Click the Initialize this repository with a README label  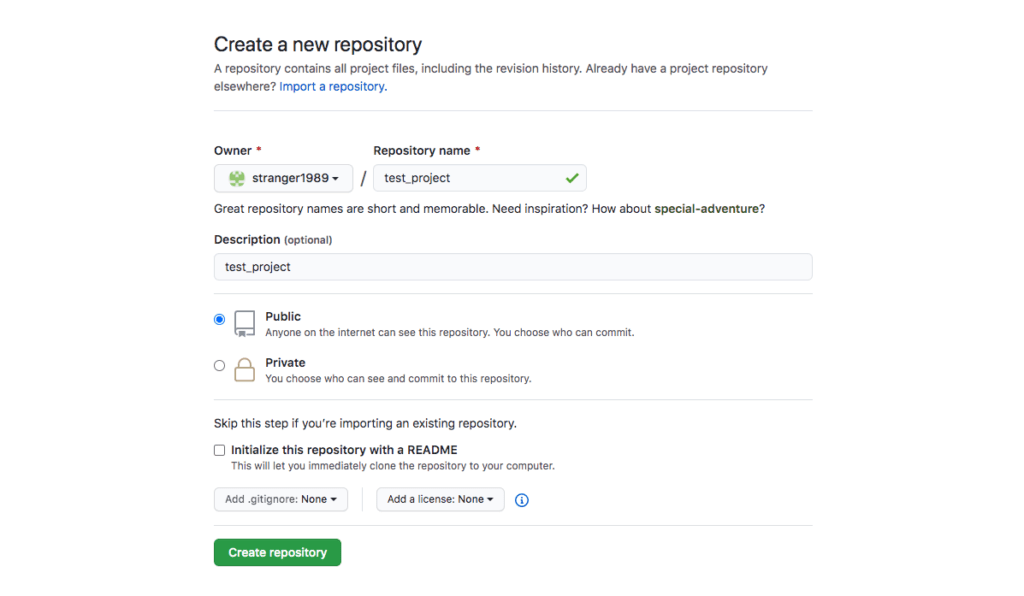click(344, 450)
